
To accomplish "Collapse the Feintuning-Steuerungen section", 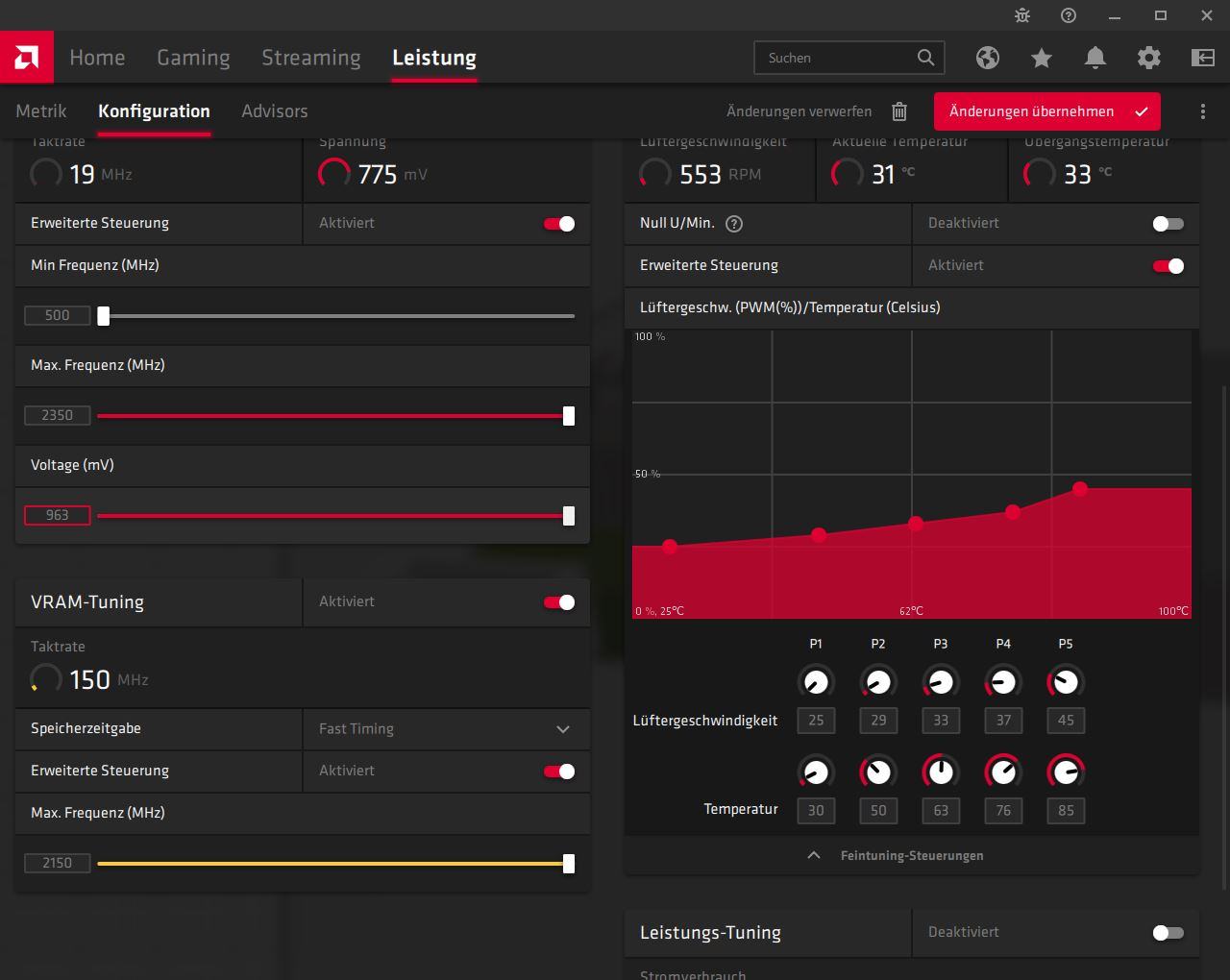I will (911, 855).
